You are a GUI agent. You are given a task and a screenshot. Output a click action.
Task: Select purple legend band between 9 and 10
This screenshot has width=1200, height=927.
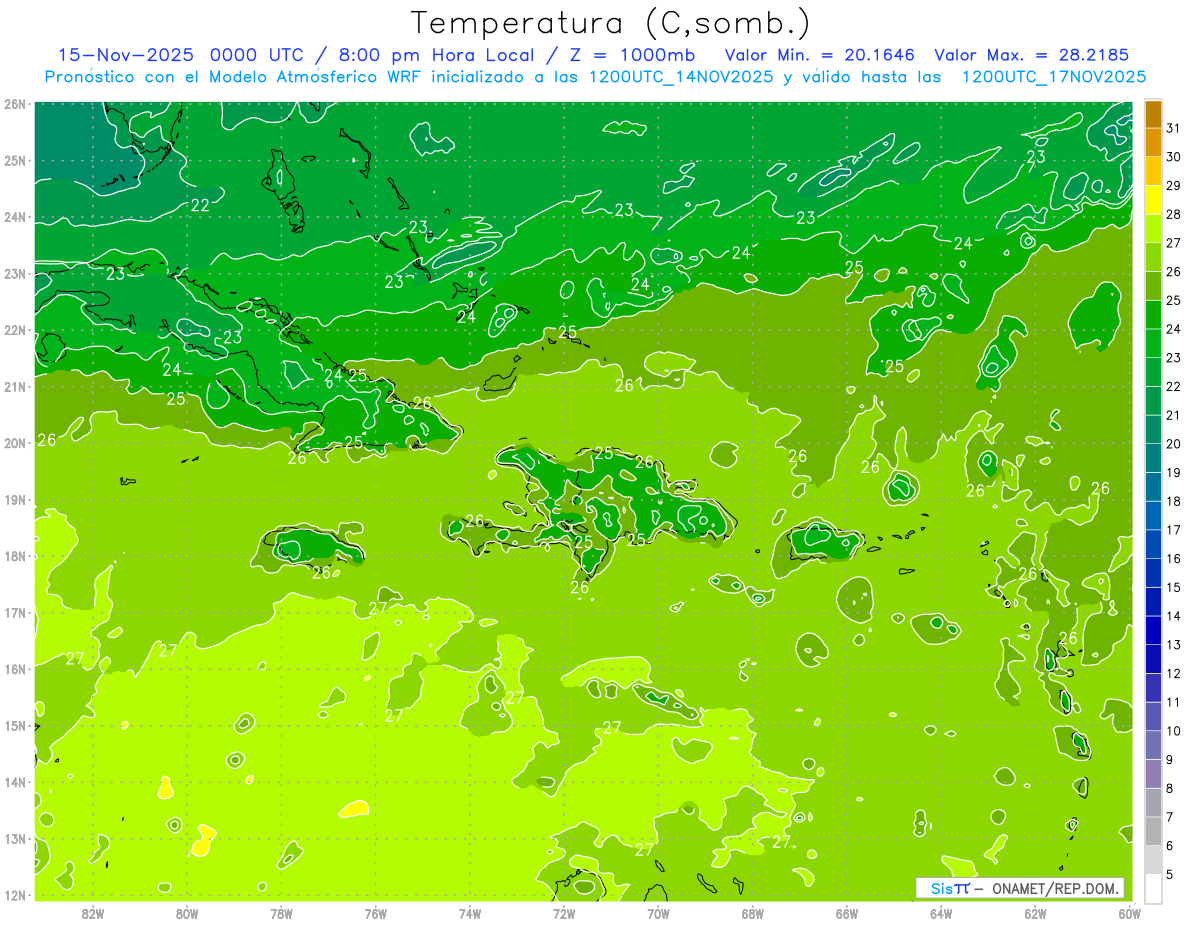[x=1153, y=745]
